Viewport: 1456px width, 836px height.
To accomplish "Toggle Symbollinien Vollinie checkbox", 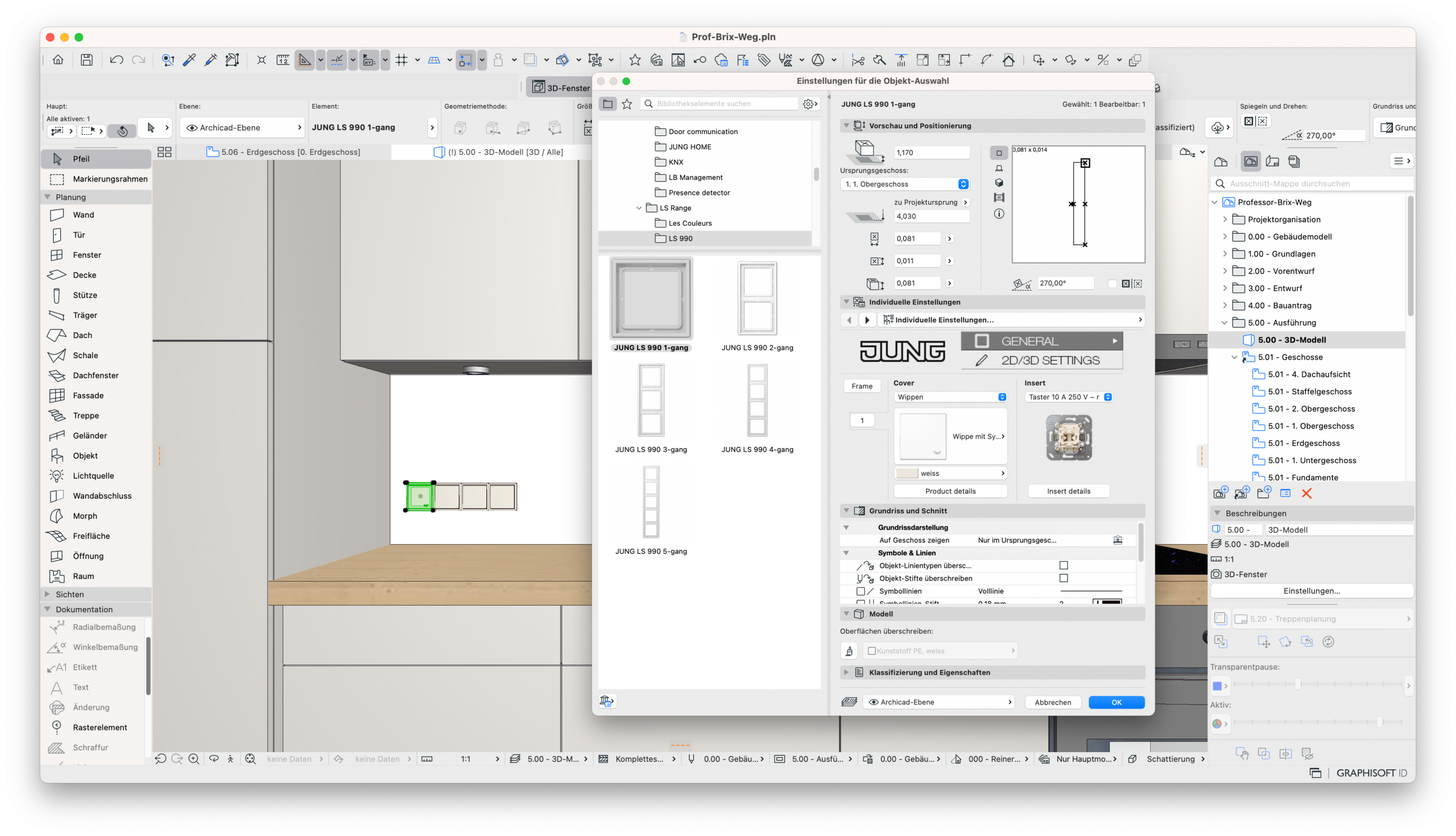I will 860,591.
